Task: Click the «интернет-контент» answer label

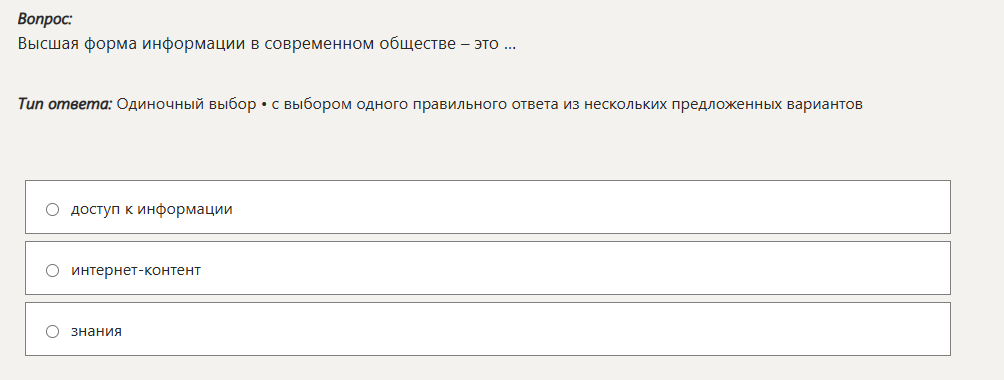Action: (x=136, y=270)
